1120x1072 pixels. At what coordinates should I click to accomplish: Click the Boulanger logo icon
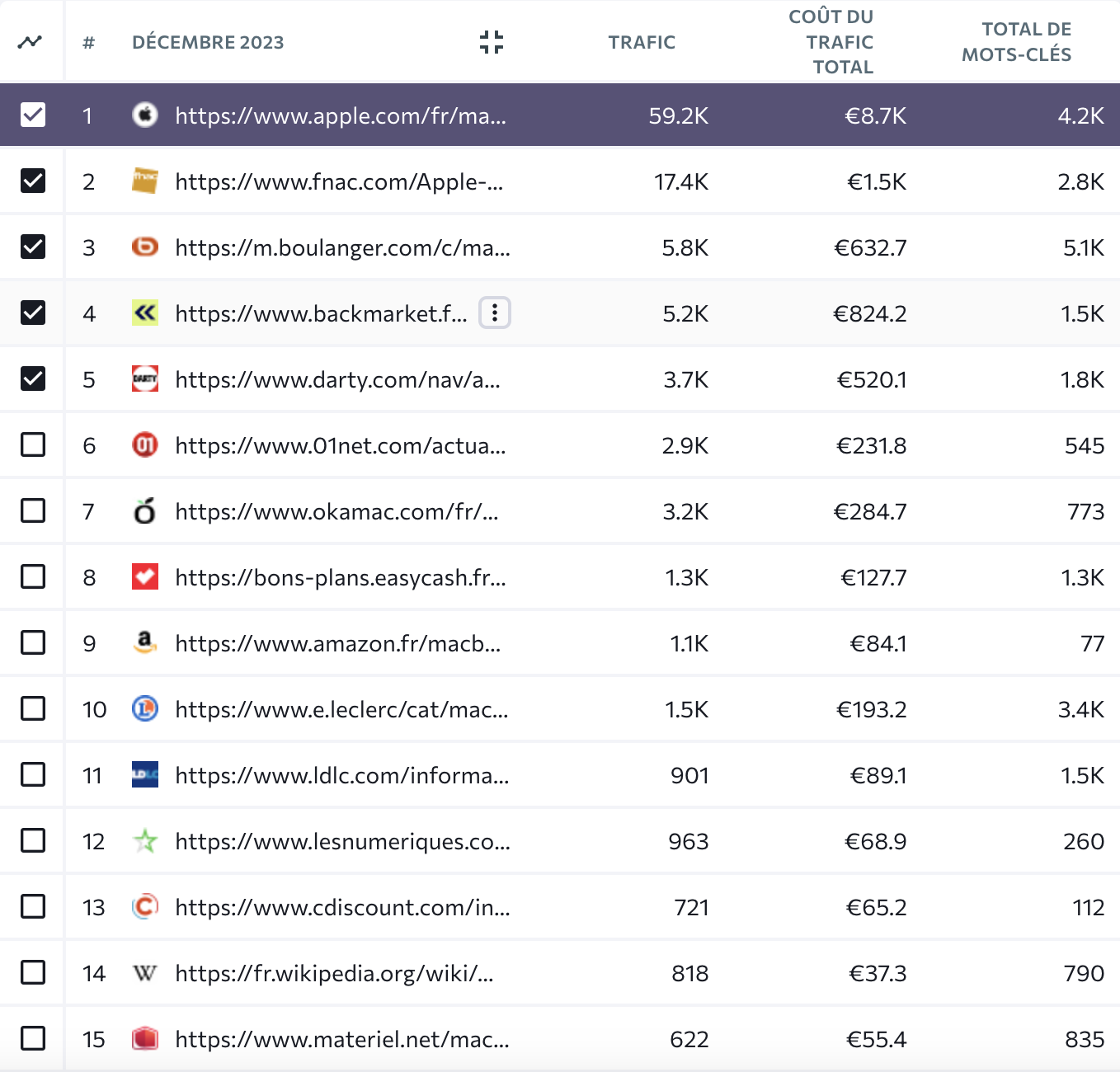pos(145,247)
